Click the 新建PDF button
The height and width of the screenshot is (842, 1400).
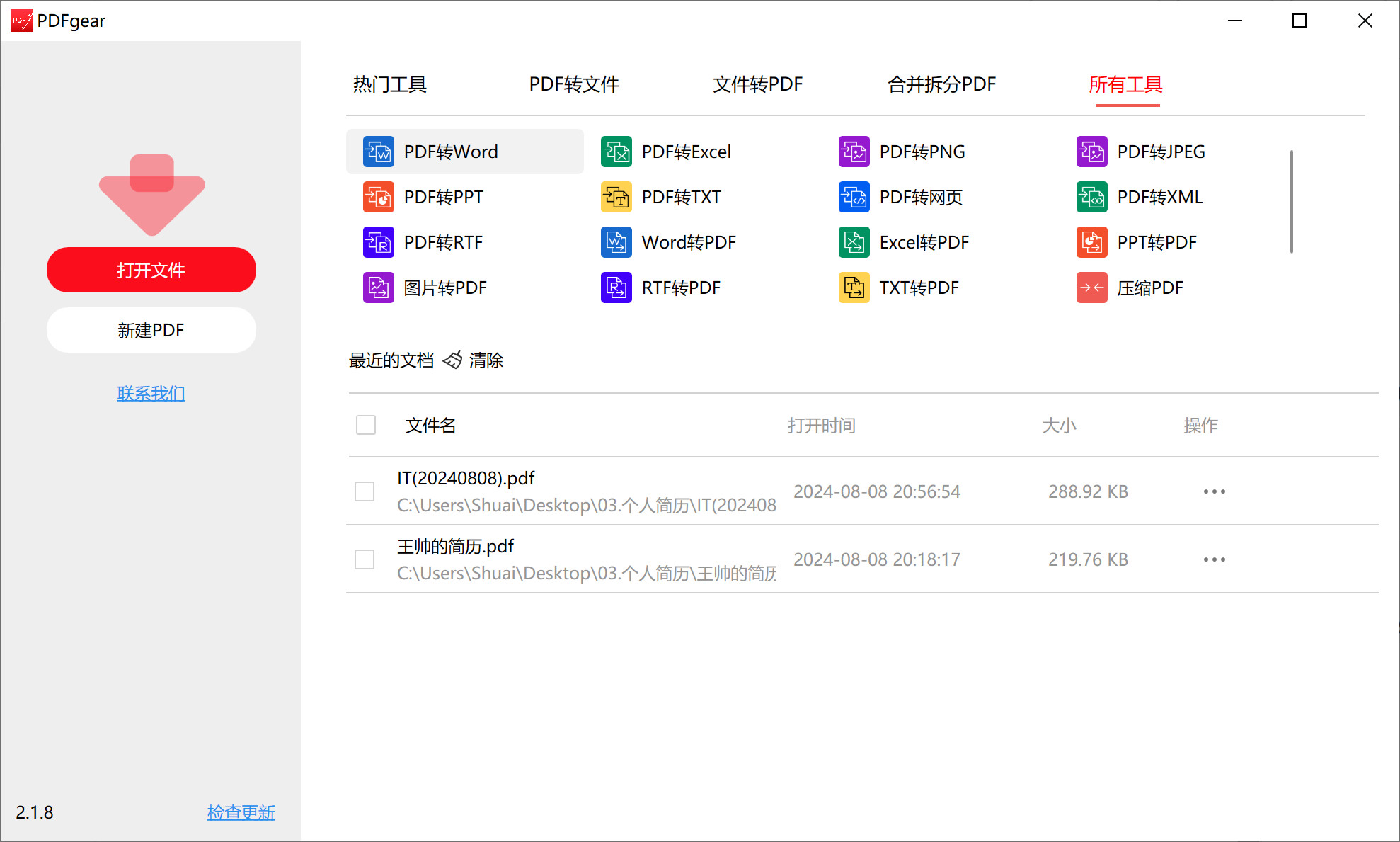pos(151,330)
